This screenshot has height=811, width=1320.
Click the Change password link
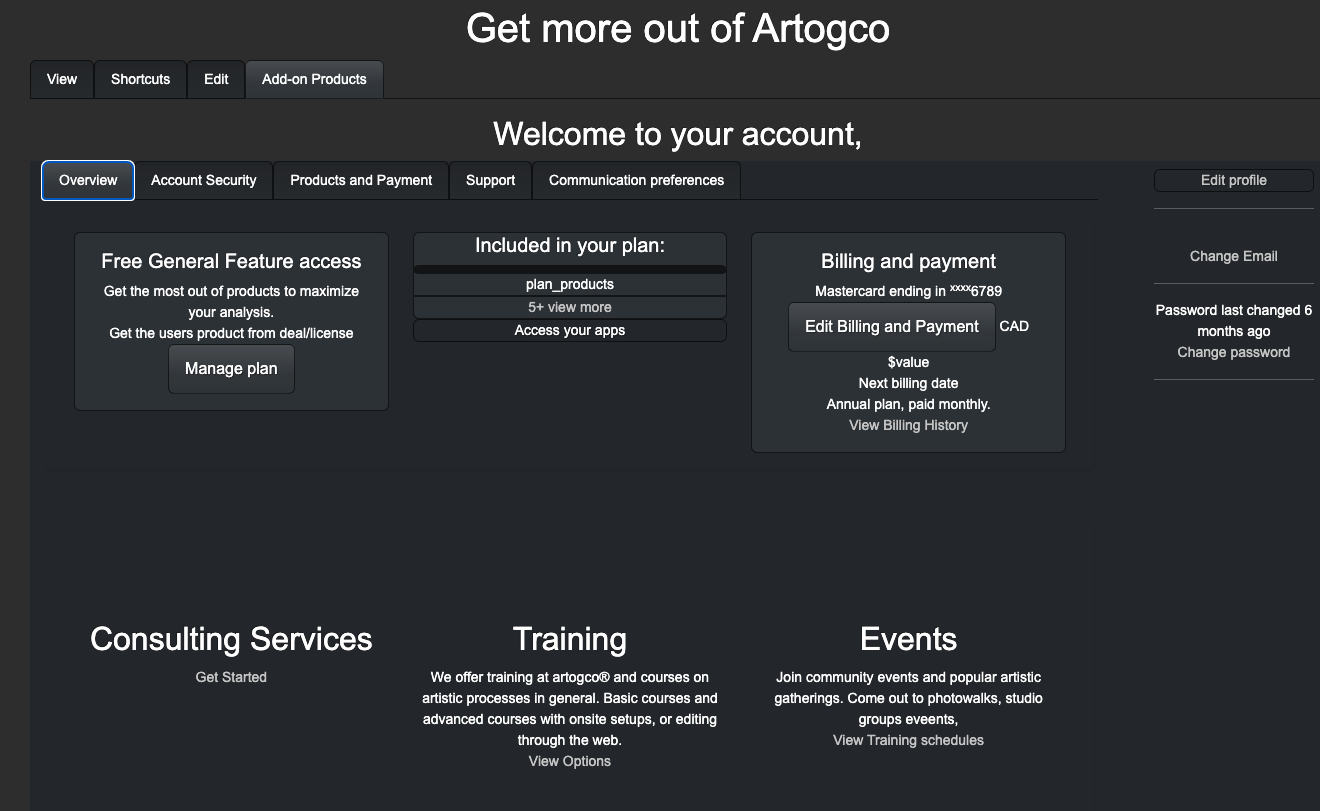pos(1234,352)
